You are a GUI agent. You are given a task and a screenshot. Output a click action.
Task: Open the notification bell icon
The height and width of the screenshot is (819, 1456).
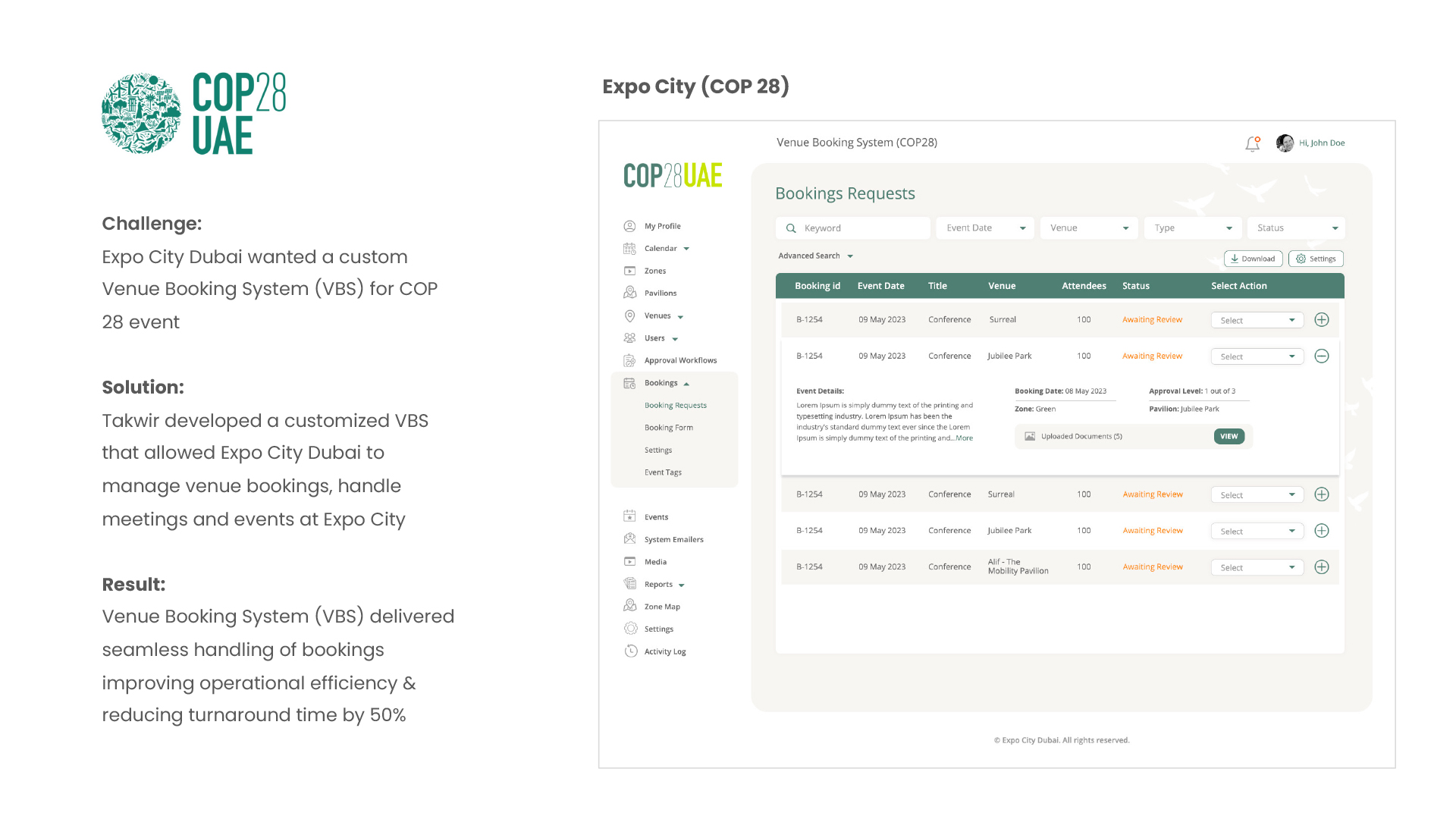click(x=1253, y=143)
